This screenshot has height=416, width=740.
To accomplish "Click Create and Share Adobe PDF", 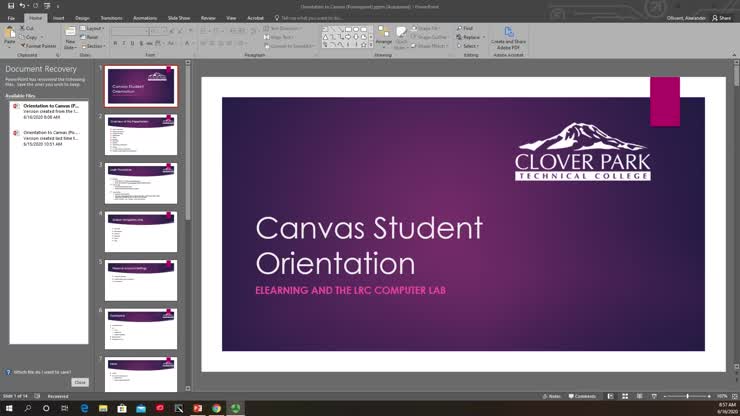I will click(508, 38).
